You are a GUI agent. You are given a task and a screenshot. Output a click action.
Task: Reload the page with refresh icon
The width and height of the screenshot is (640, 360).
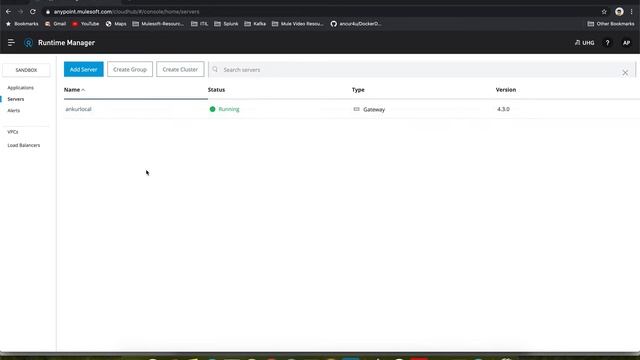pos(33,11)
